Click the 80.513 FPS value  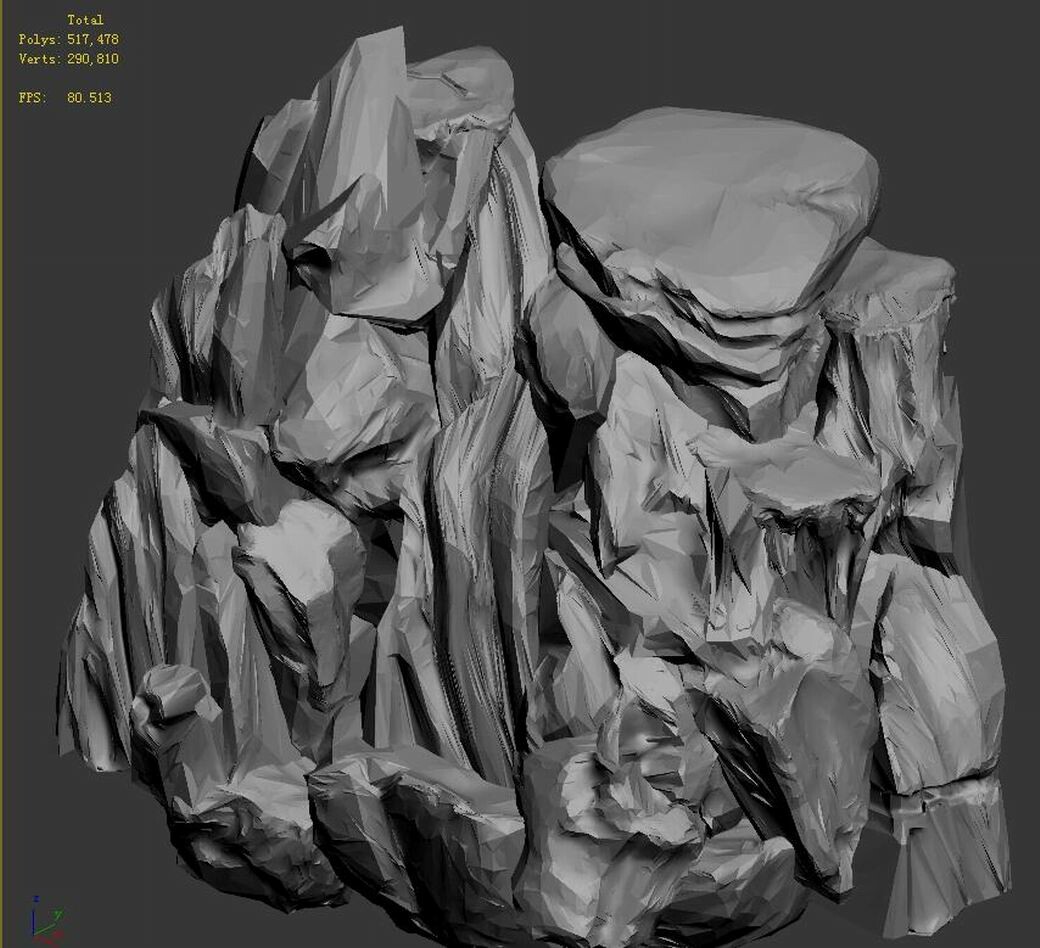pos(89,96)
